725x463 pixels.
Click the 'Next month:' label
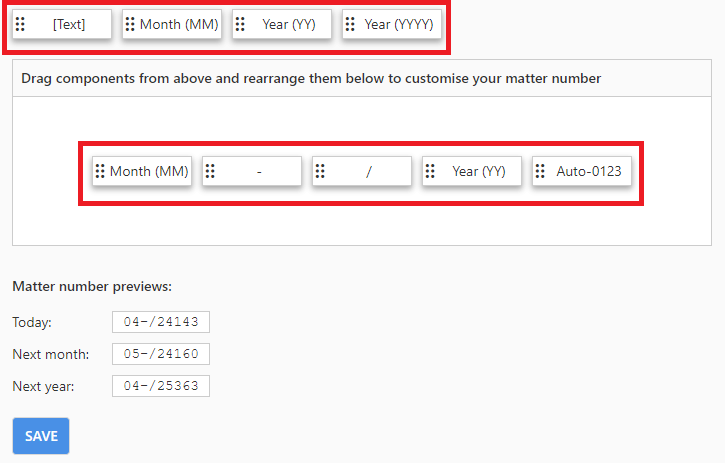tap(51, 354)
